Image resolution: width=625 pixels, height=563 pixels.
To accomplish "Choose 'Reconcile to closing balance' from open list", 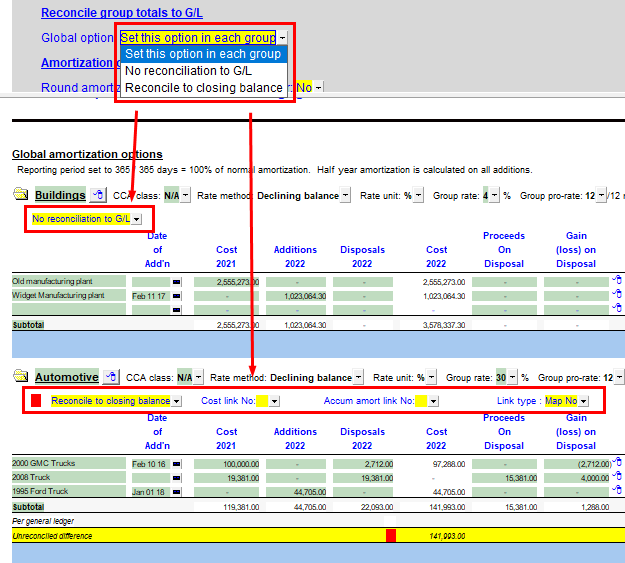I will tap(203, 88).
